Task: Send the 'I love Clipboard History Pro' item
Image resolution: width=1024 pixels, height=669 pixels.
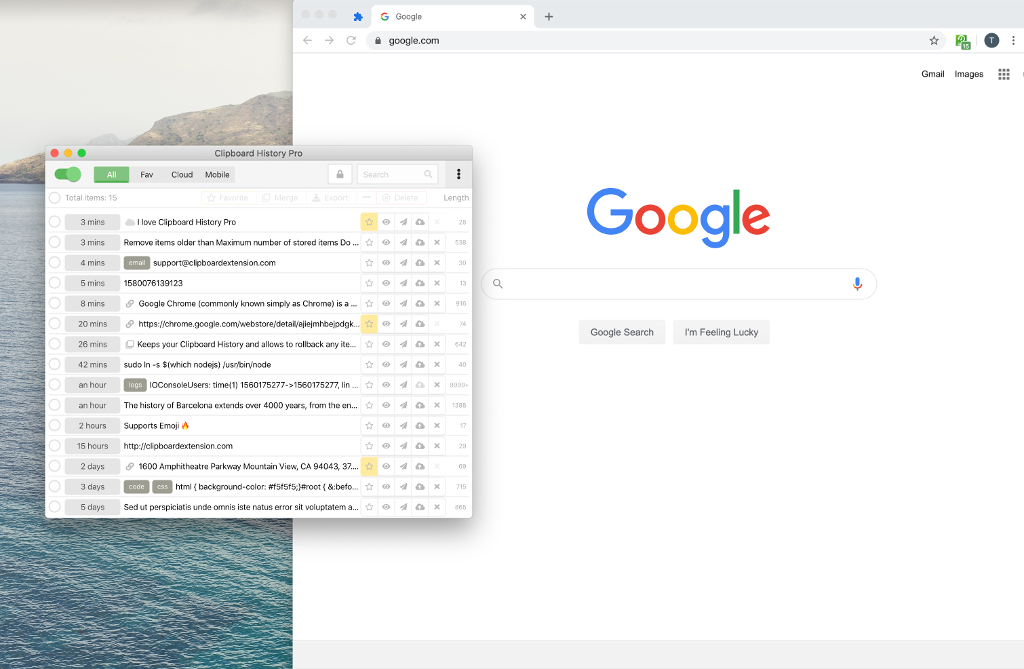Action: (x=403, y=222)
